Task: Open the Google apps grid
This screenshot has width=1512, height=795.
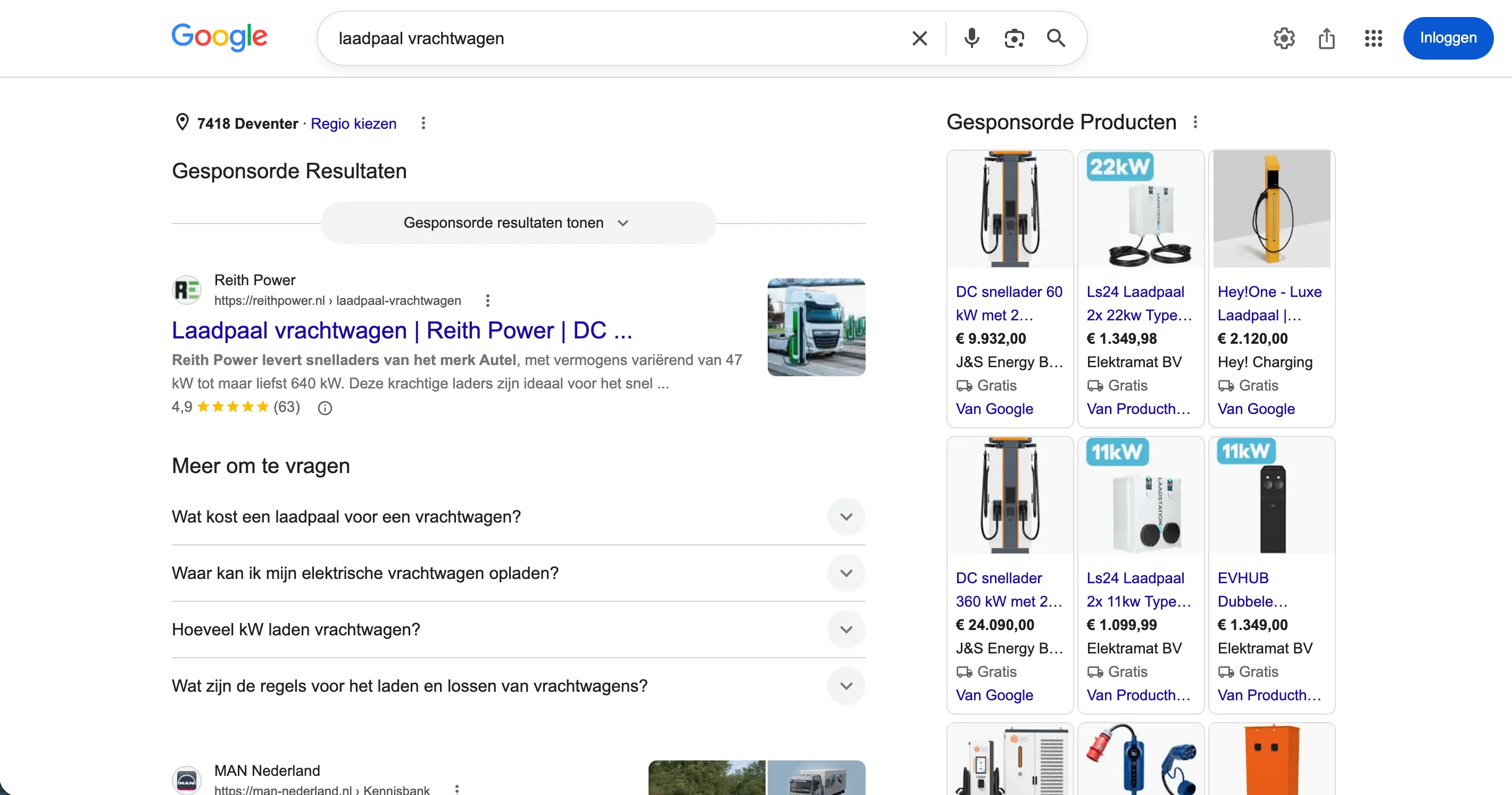Action: pos(1373,39)
